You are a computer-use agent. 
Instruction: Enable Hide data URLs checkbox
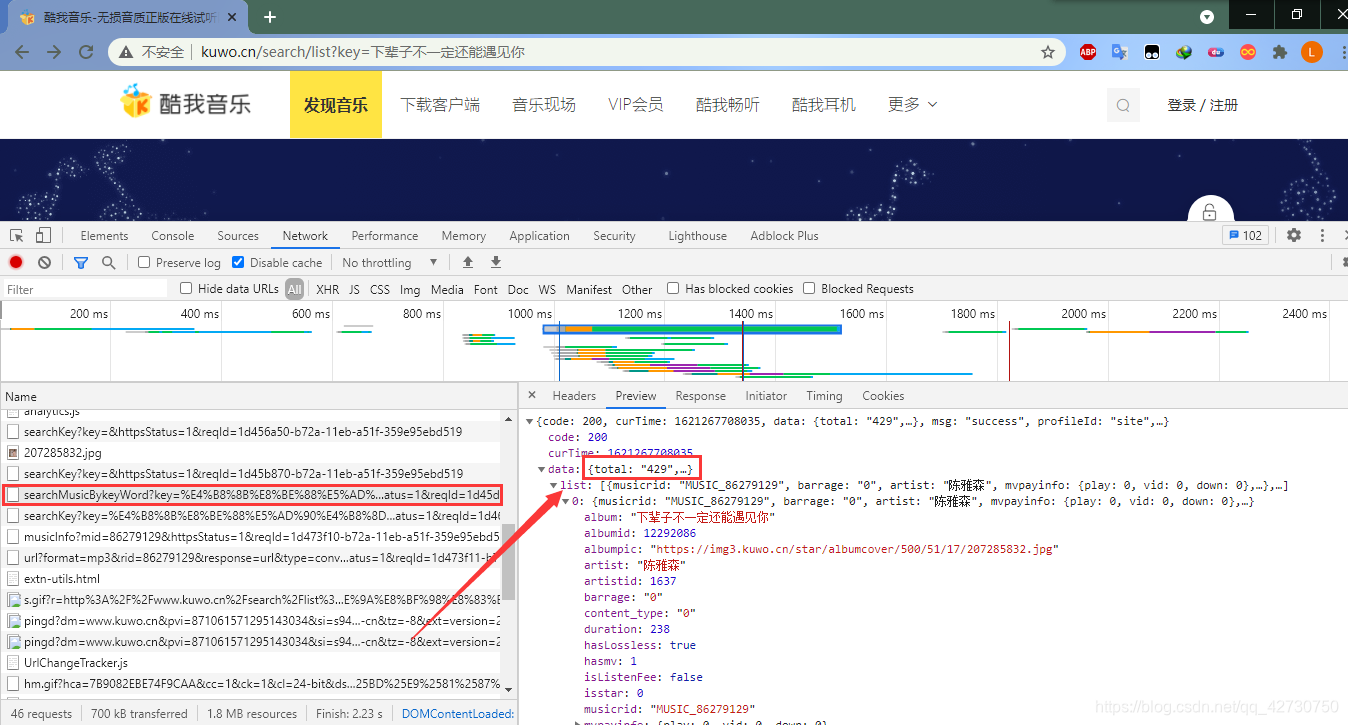[186, 289]
